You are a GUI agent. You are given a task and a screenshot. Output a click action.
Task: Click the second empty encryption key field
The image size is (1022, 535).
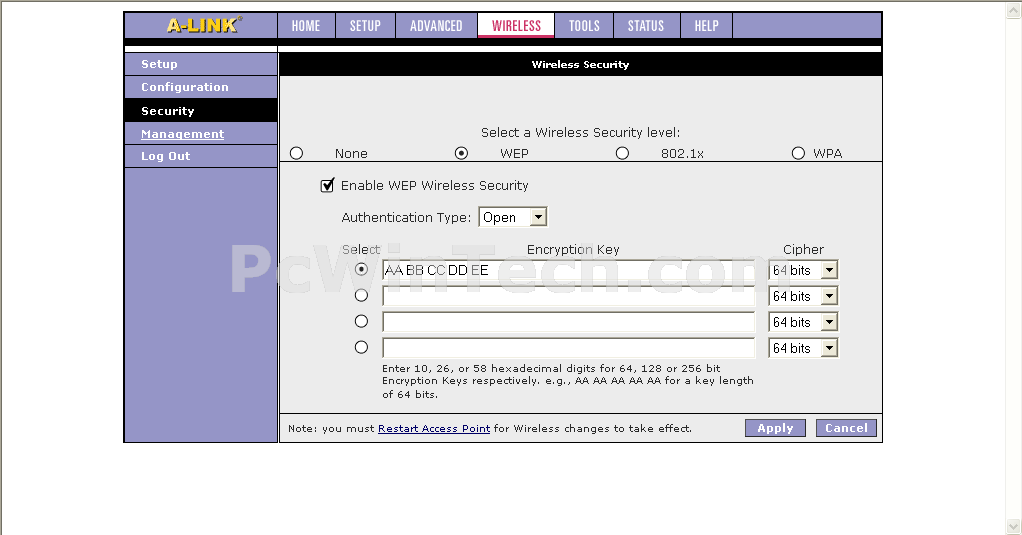tap(568, 296)
